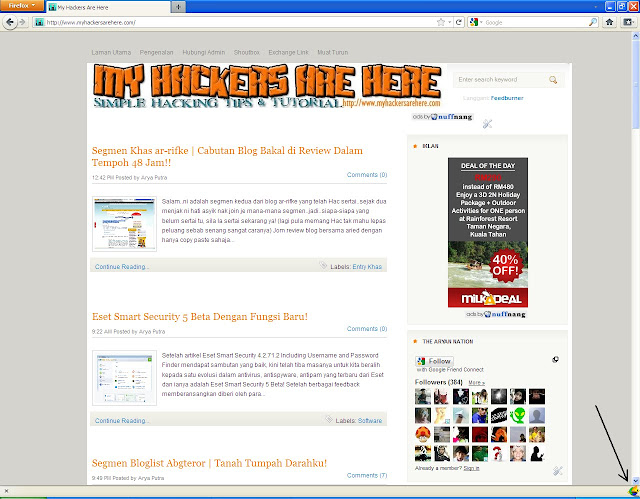Close the add-on bar with X

6,491
